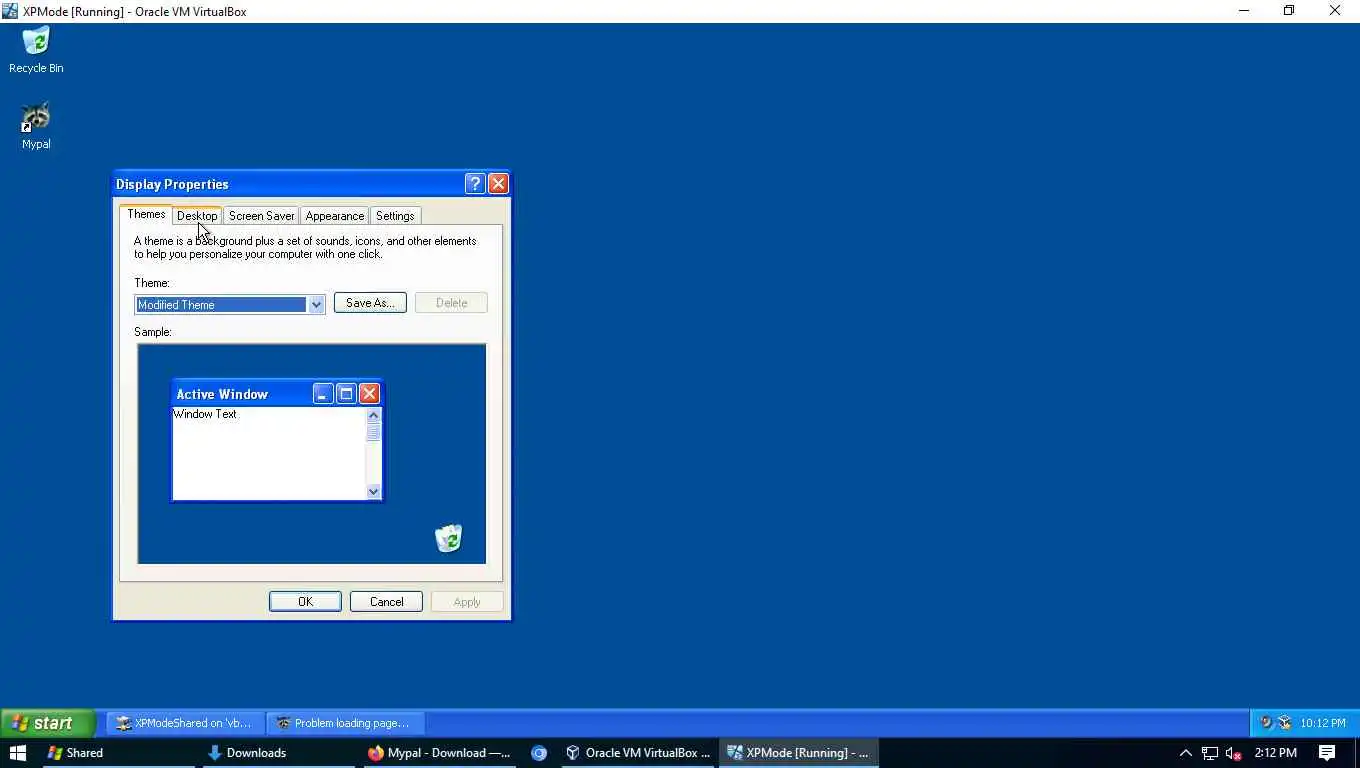Switch to the Themes tab

point(146,214)
